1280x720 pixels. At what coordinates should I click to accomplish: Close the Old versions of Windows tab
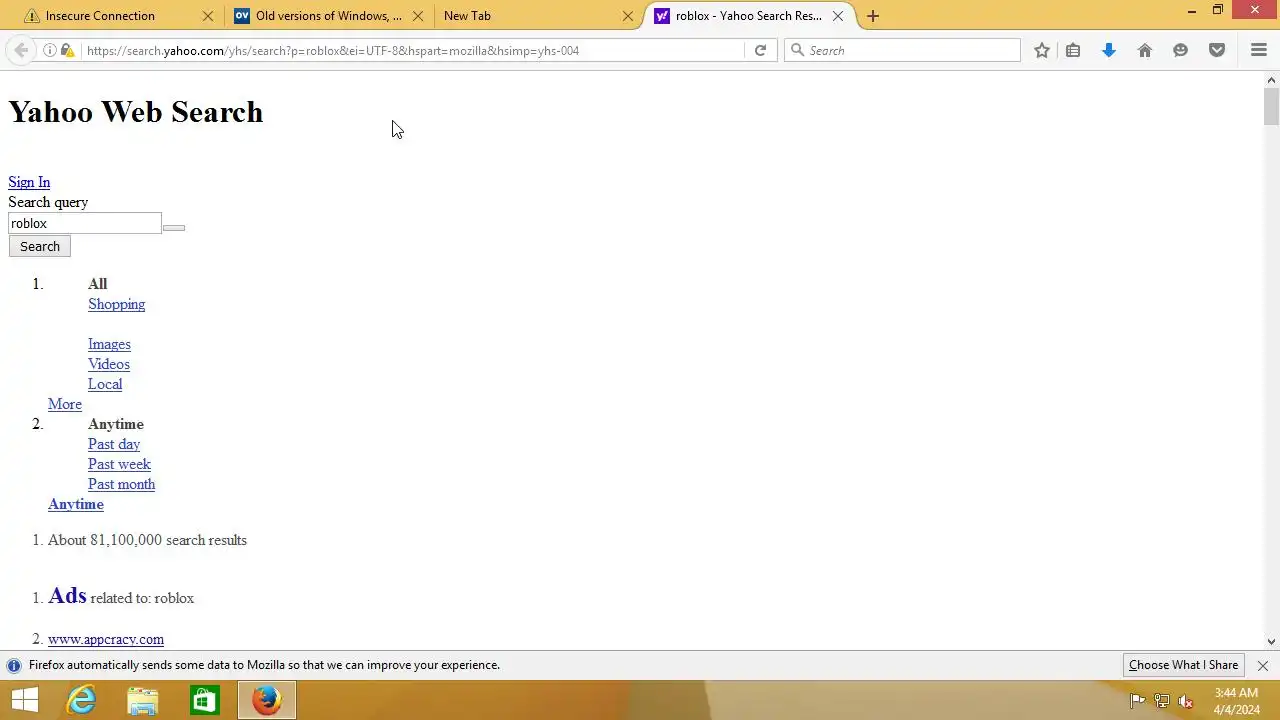(418, 16)
